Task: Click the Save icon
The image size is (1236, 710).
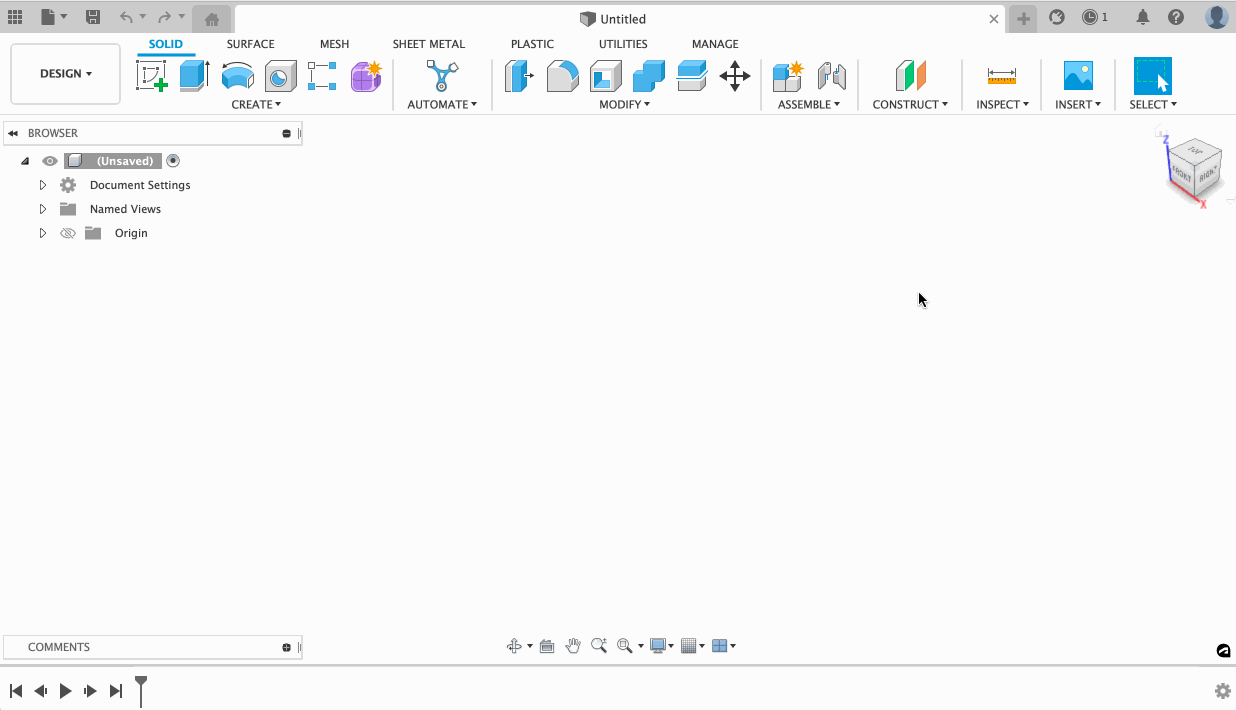Action: click(x=93, y=17)
